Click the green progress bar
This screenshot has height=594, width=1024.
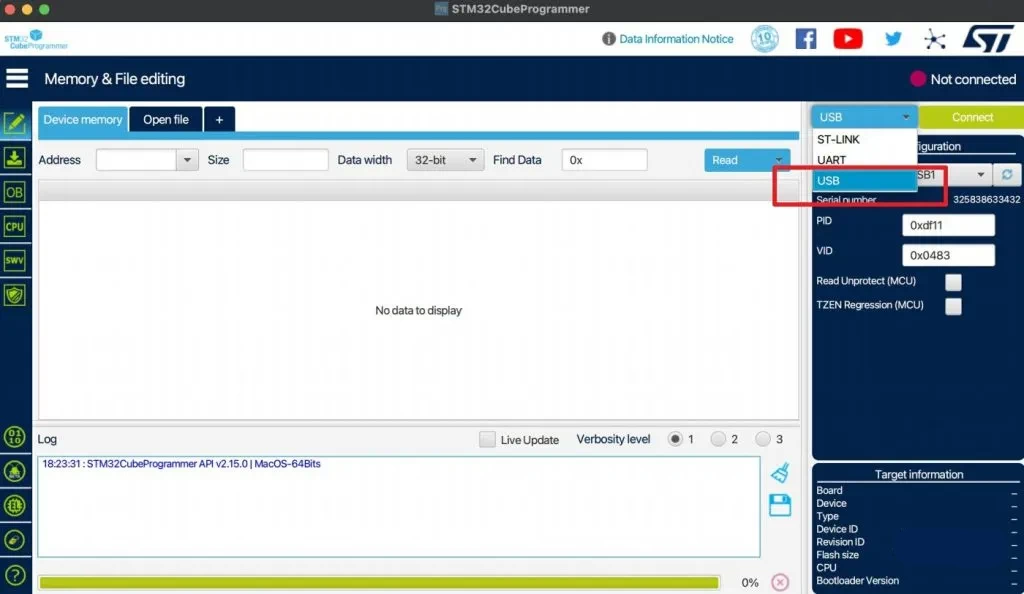click(x=379, y=582)
